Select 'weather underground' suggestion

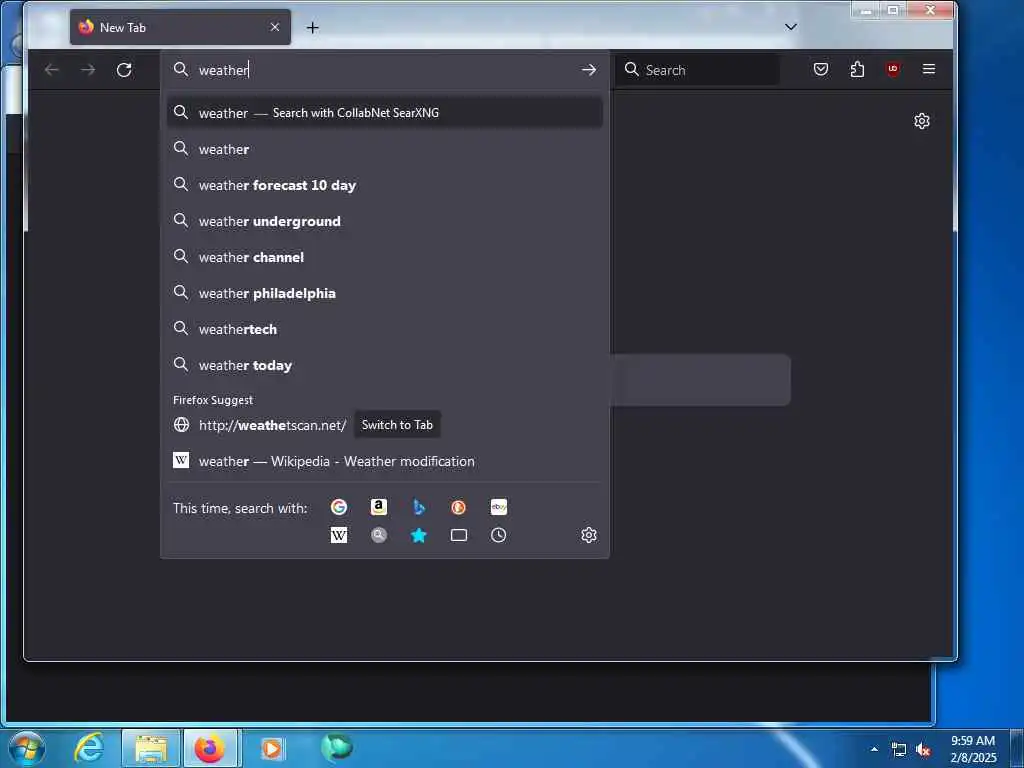(385, 221)
